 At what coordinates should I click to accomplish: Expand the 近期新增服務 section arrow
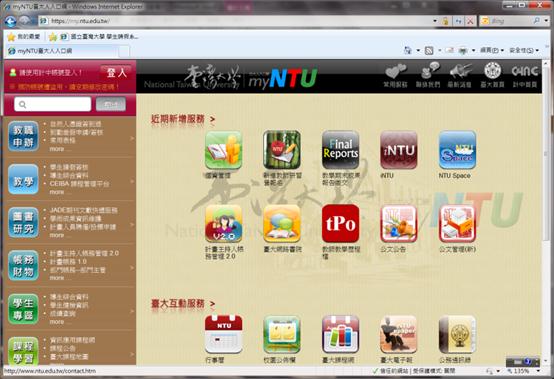[x=212, y=119]
